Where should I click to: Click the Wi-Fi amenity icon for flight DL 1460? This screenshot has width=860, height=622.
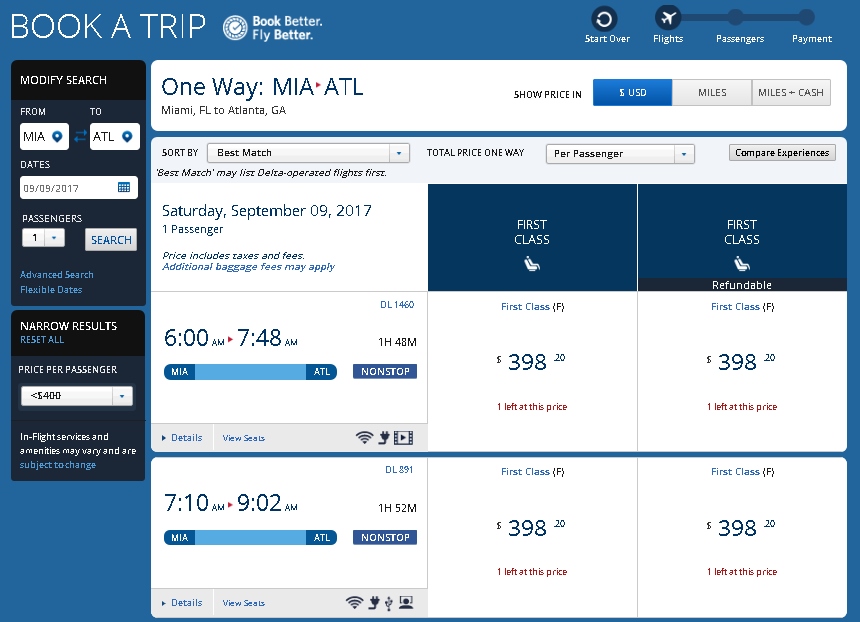(364, 437)
